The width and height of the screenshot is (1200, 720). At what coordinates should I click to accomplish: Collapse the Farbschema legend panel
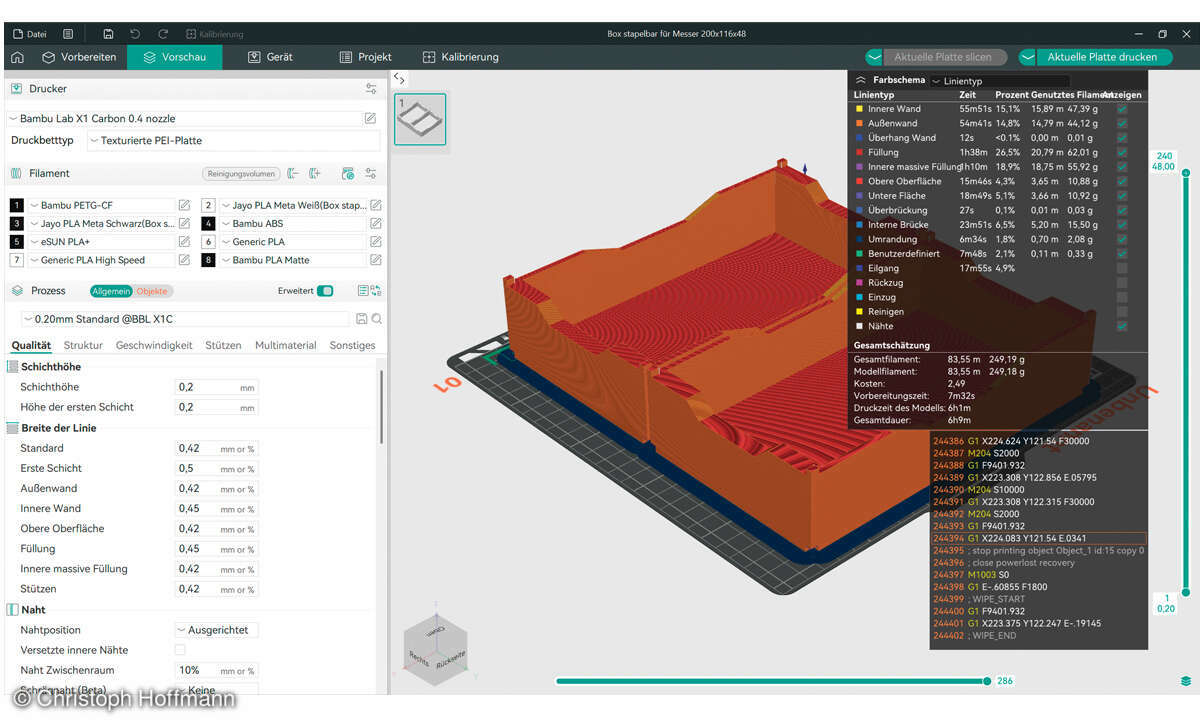[x=861, y=80]
